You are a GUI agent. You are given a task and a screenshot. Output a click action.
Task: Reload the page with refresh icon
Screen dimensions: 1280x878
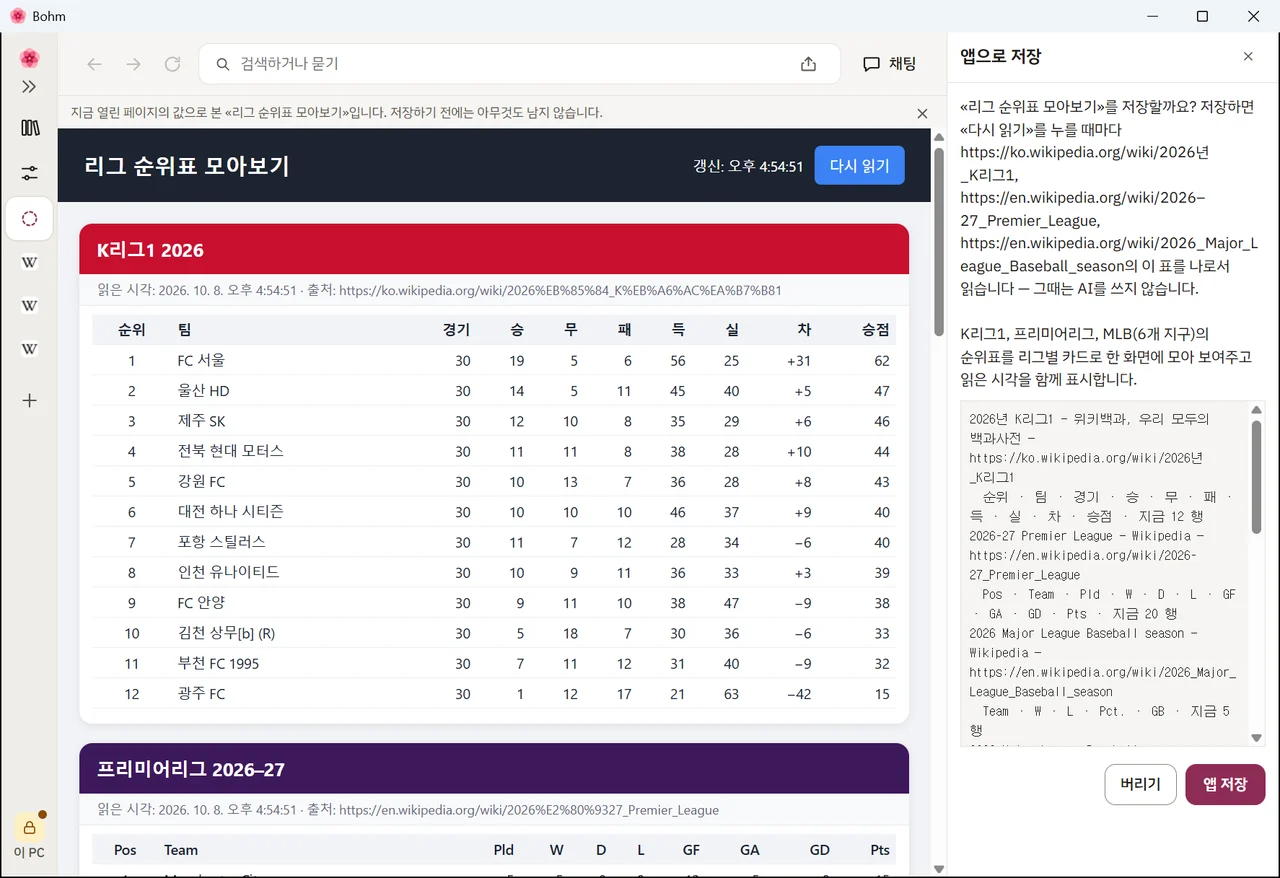coord(172,64)
